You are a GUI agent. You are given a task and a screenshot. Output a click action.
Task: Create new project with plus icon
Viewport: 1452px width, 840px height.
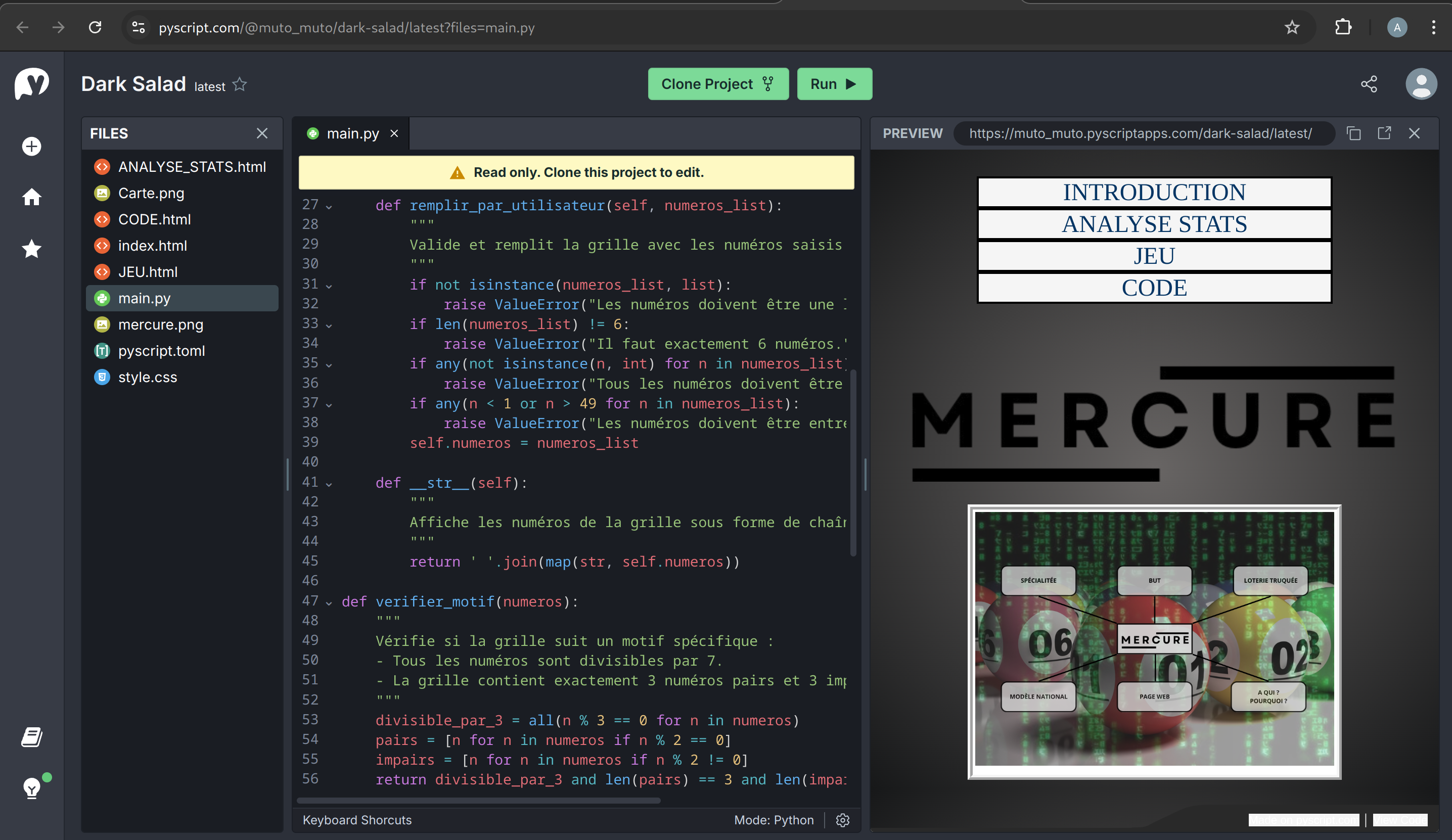[x=32, y=147]
